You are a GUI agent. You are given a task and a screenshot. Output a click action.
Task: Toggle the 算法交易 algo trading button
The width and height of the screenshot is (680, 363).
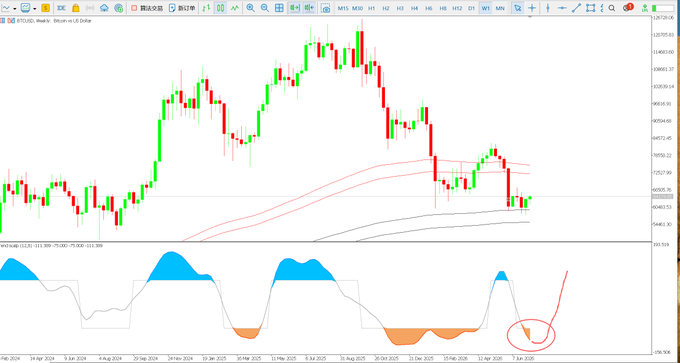click(147, 8)
